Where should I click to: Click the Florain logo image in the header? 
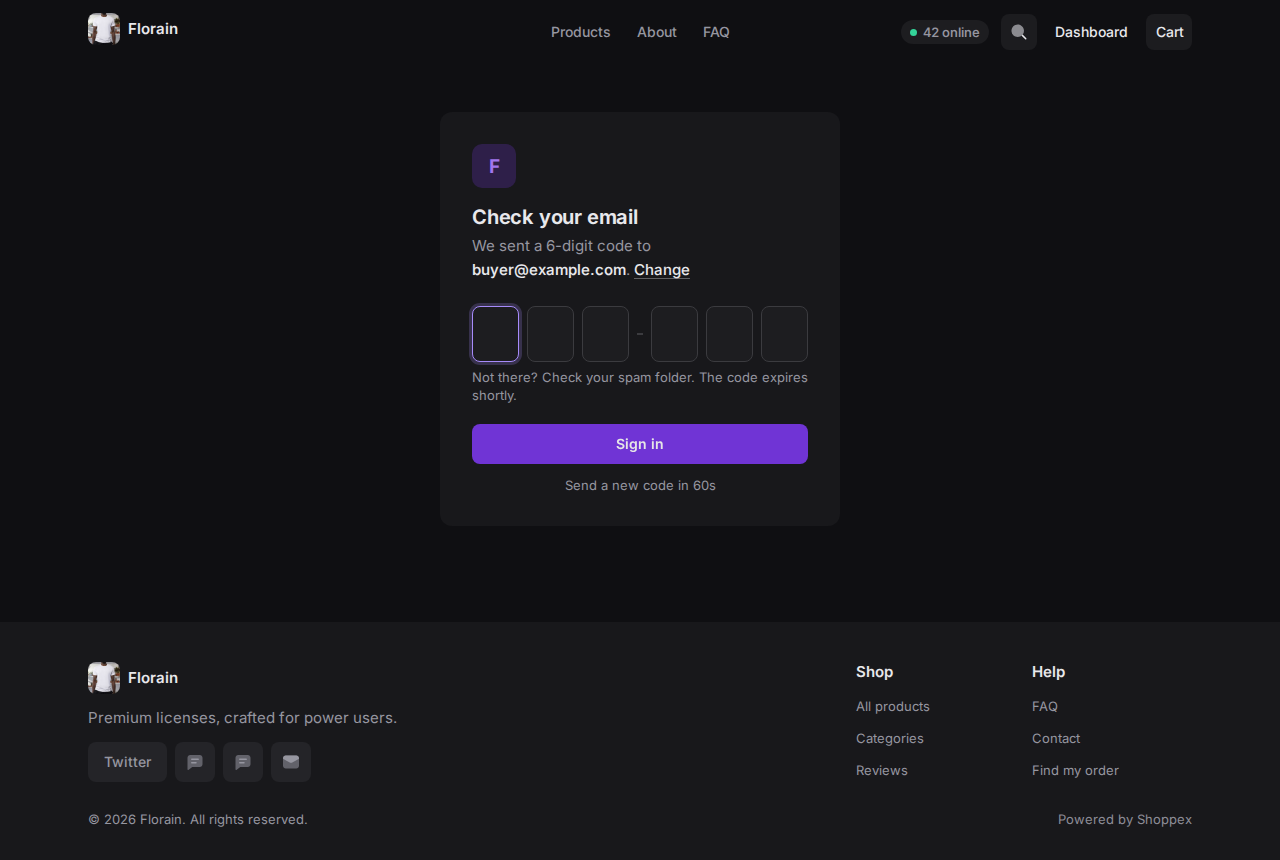[104, 29]
